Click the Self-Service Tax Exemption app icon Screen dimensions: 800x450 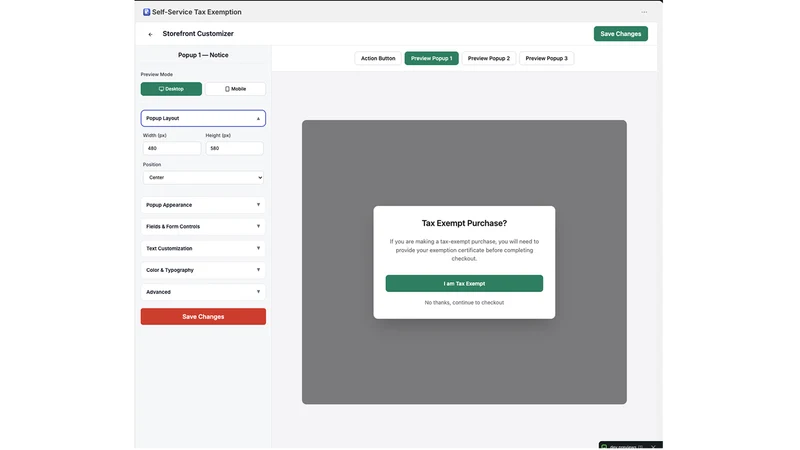(x=146, y=12)
